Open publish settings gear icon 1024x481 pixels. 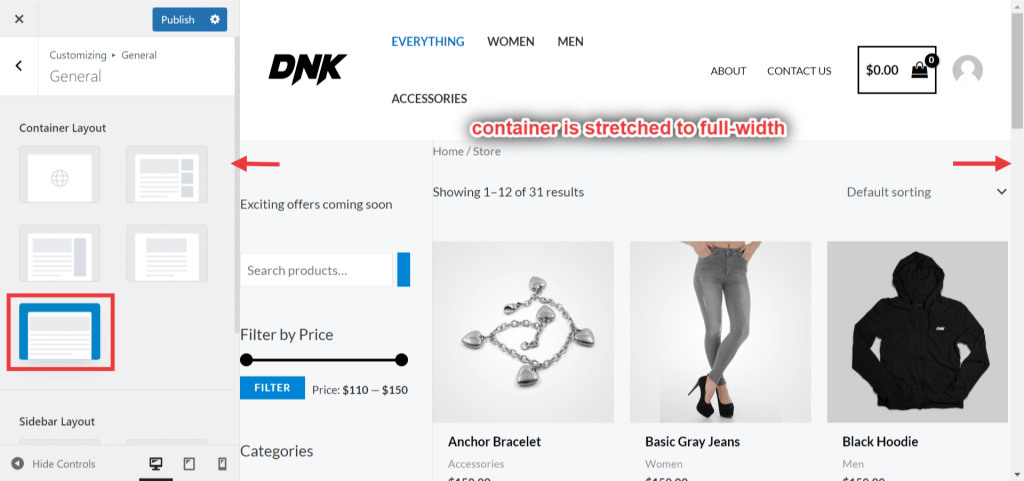pyautogui.click(x=215, y=20)
